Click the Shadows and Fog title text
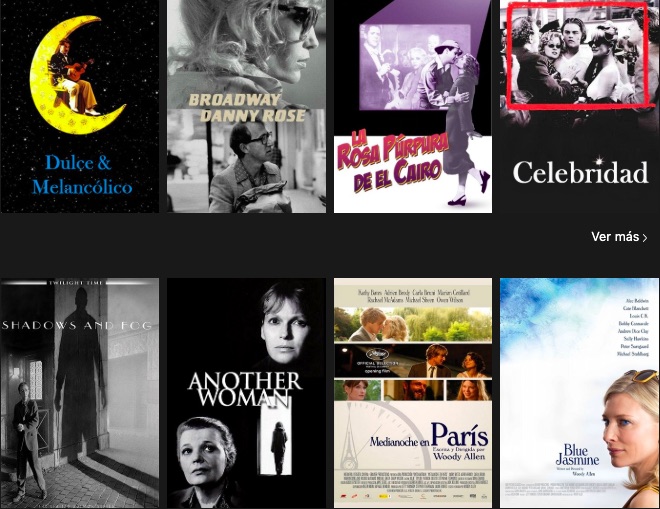Screen dimensions: 660x509 click(x=77, y=325)
